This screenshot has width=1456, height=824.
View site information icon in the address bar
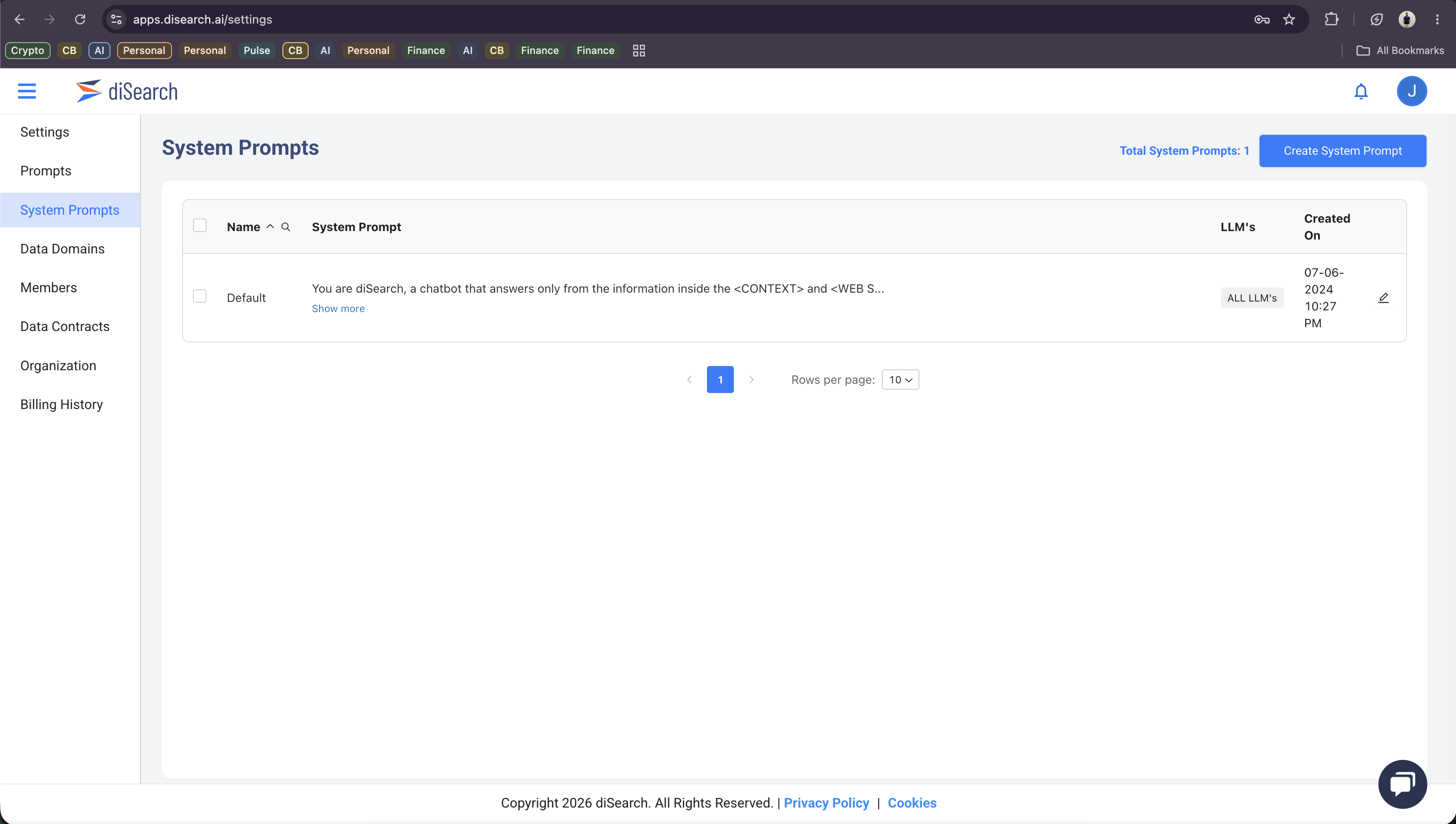(116, 19)
